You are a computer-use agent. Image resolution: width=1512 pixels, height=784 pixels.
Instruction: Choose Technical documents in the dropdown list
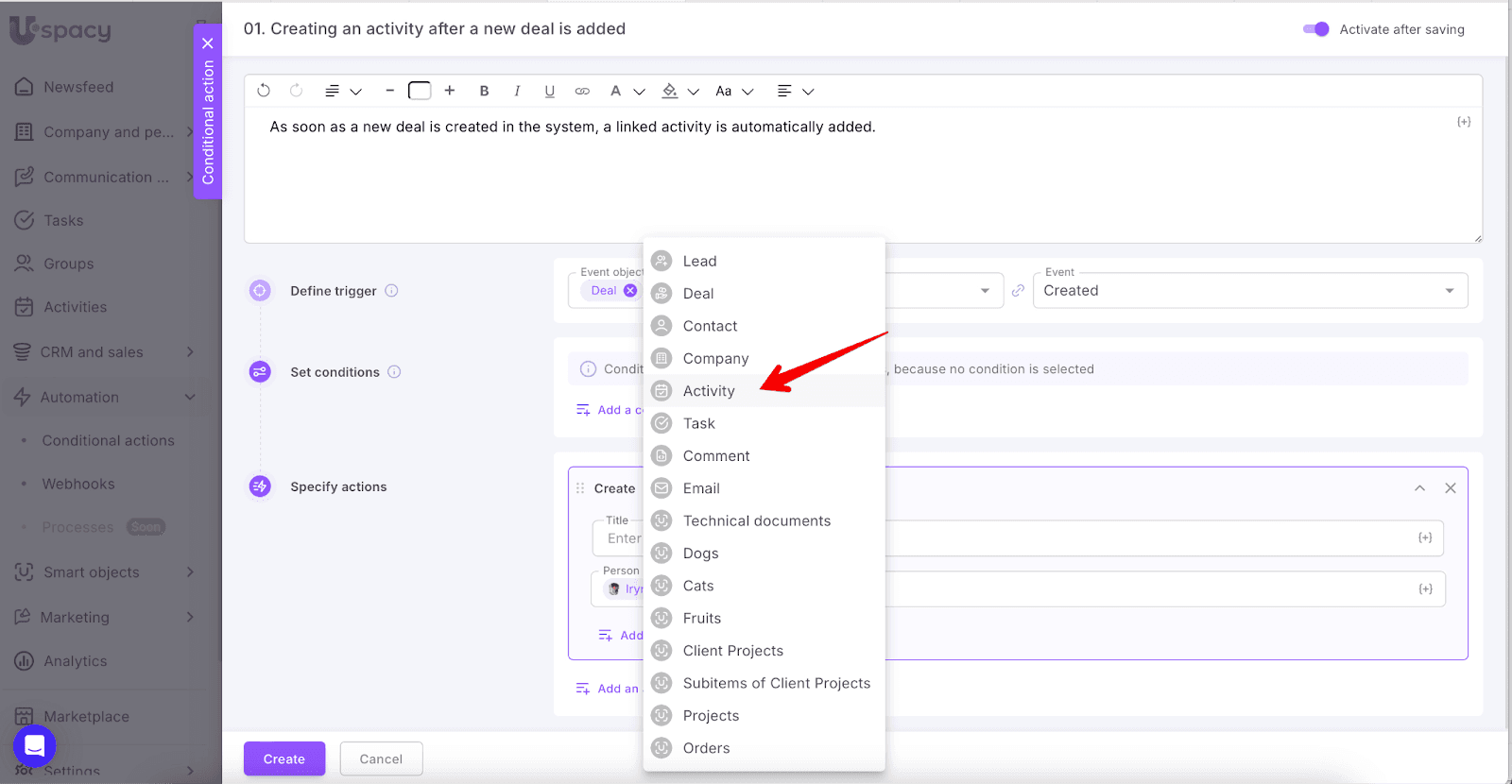(756, 521)
